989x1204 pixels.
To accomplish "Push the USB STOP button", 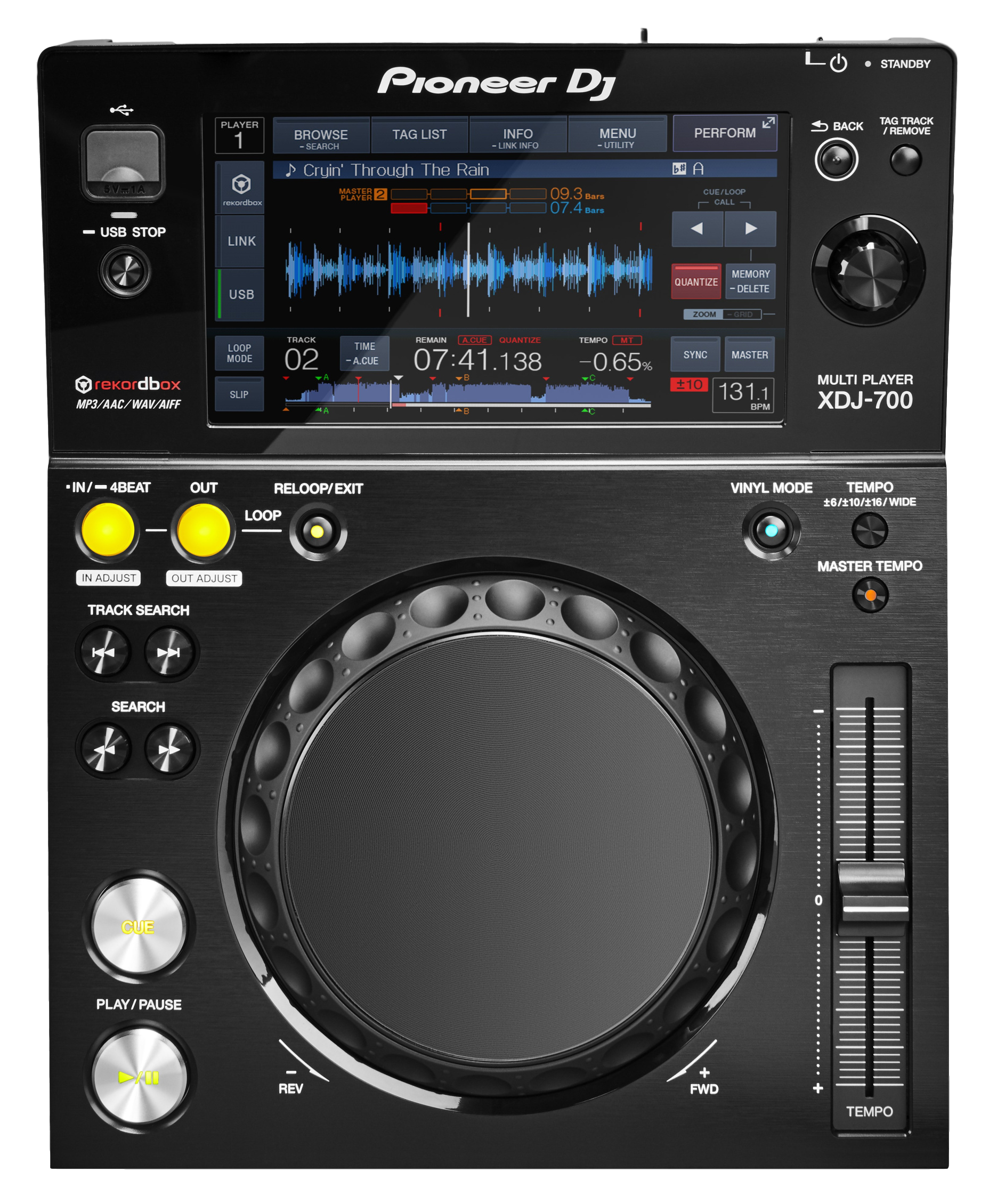I will click(x=125, y=271).
